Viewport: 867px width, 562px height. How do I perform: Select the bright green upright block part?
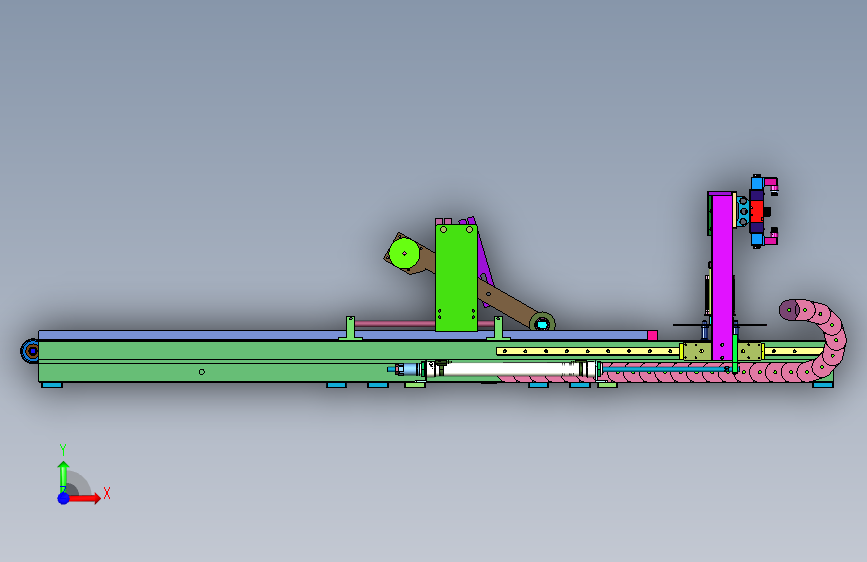(x=456, y=278)
